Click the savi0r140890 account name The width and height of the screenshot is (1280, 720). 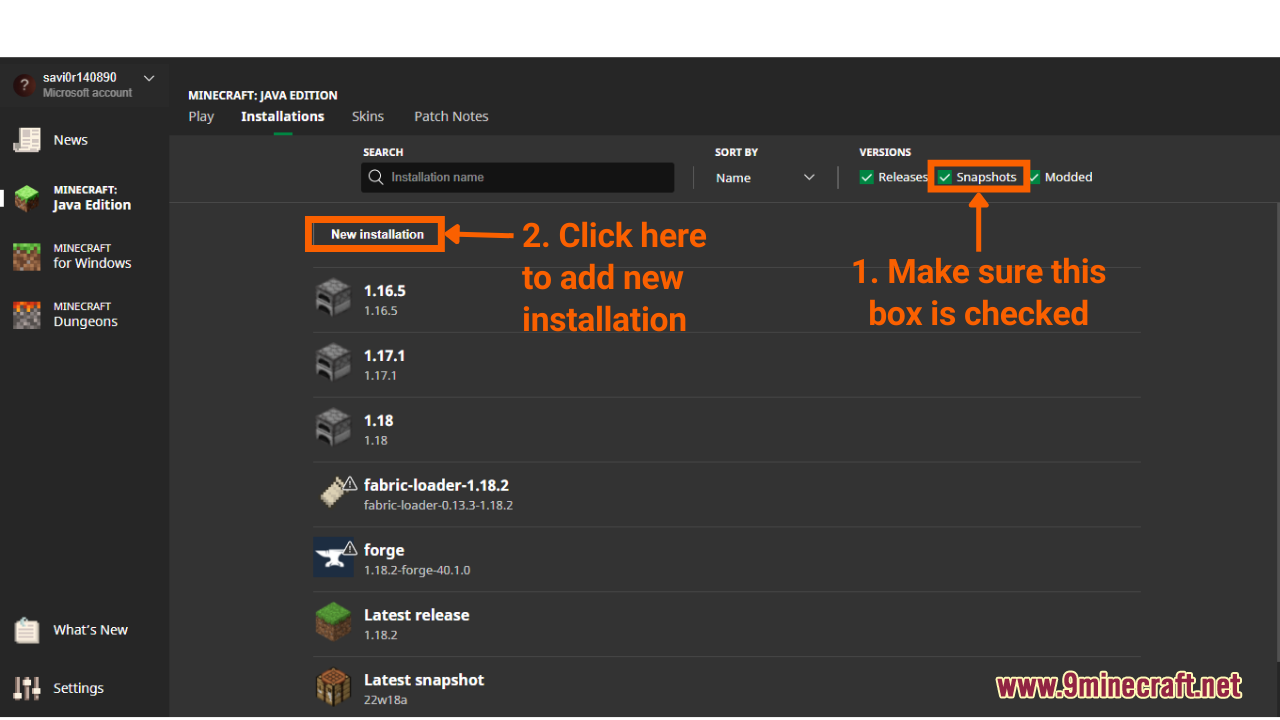(x=80, y=77)
